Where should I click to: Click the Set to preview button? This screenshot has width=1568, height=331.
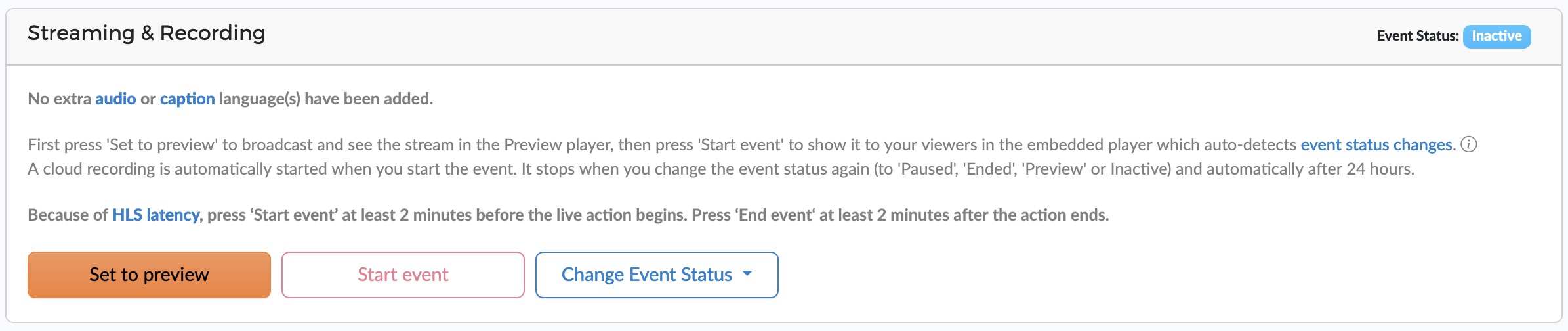[149, 275]
